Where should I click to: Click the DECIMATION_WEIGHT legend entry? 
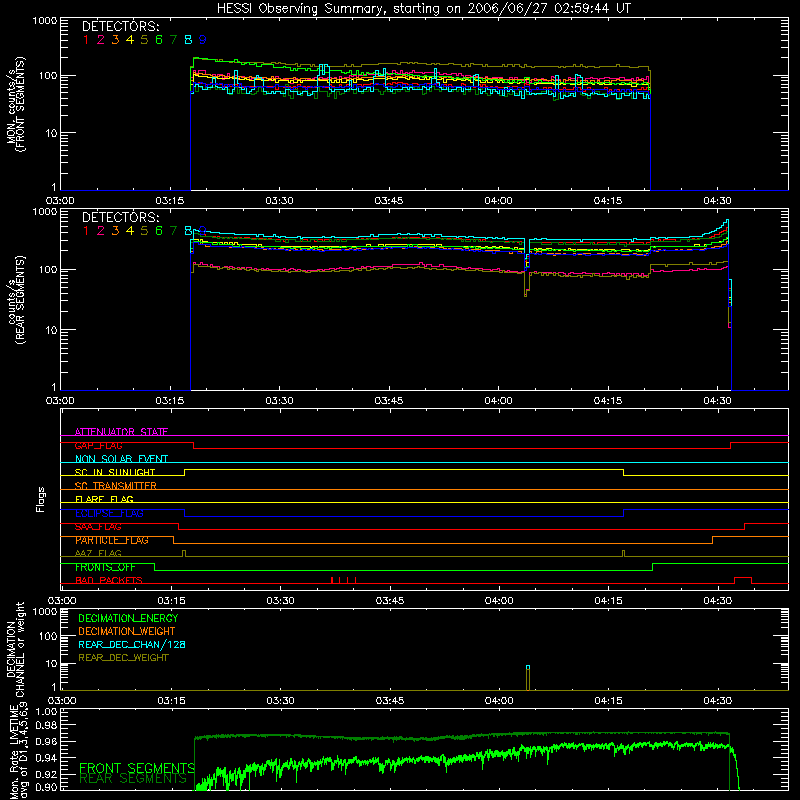pyautogui.click(x=127, y=631)
